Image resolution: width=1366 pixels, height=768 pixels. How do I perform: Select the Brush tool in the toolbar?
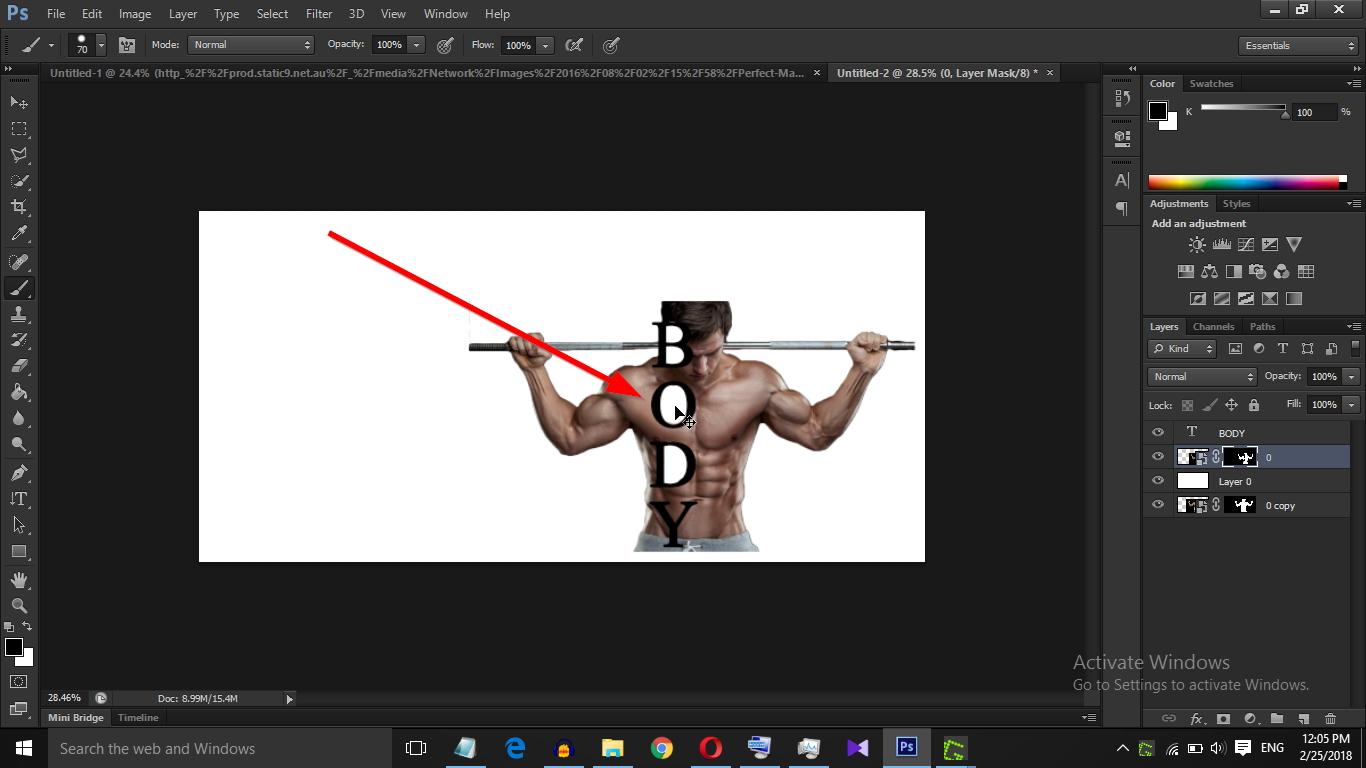tap(18, 288)
